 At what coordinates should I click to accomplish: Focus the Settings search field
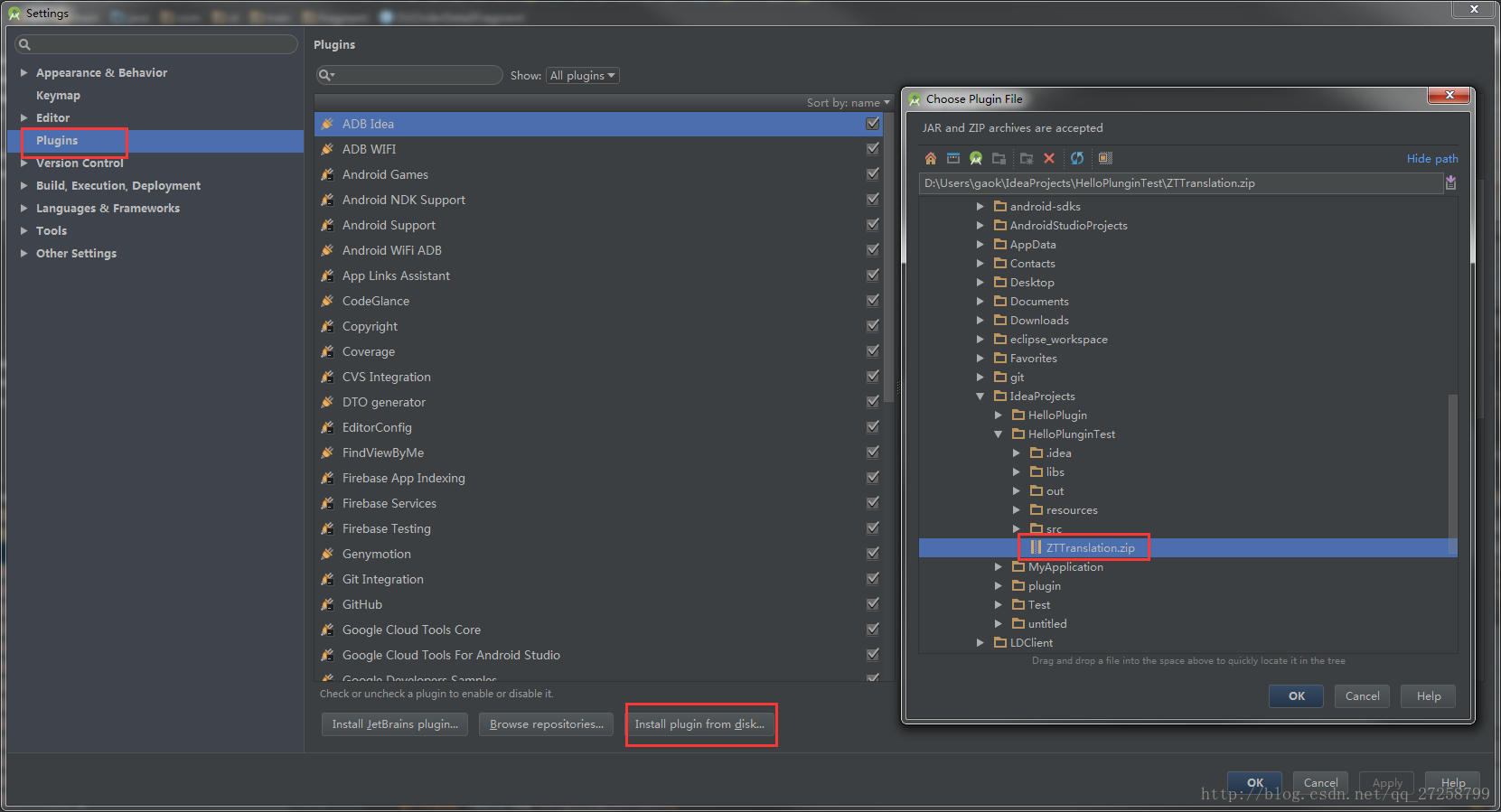(156, 44)
